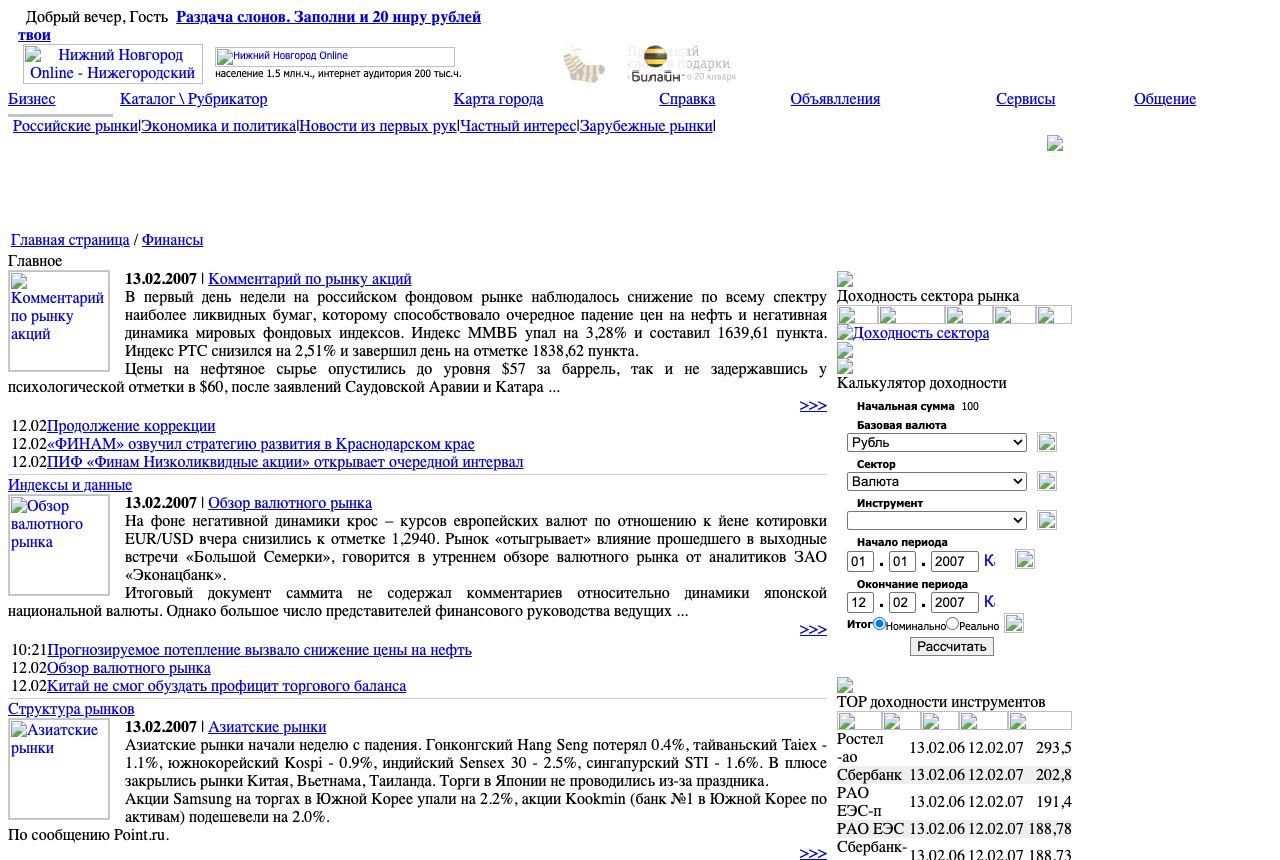Click Ростел-ао row in TOP table
Screen dimensions: 1280x860
954,748
